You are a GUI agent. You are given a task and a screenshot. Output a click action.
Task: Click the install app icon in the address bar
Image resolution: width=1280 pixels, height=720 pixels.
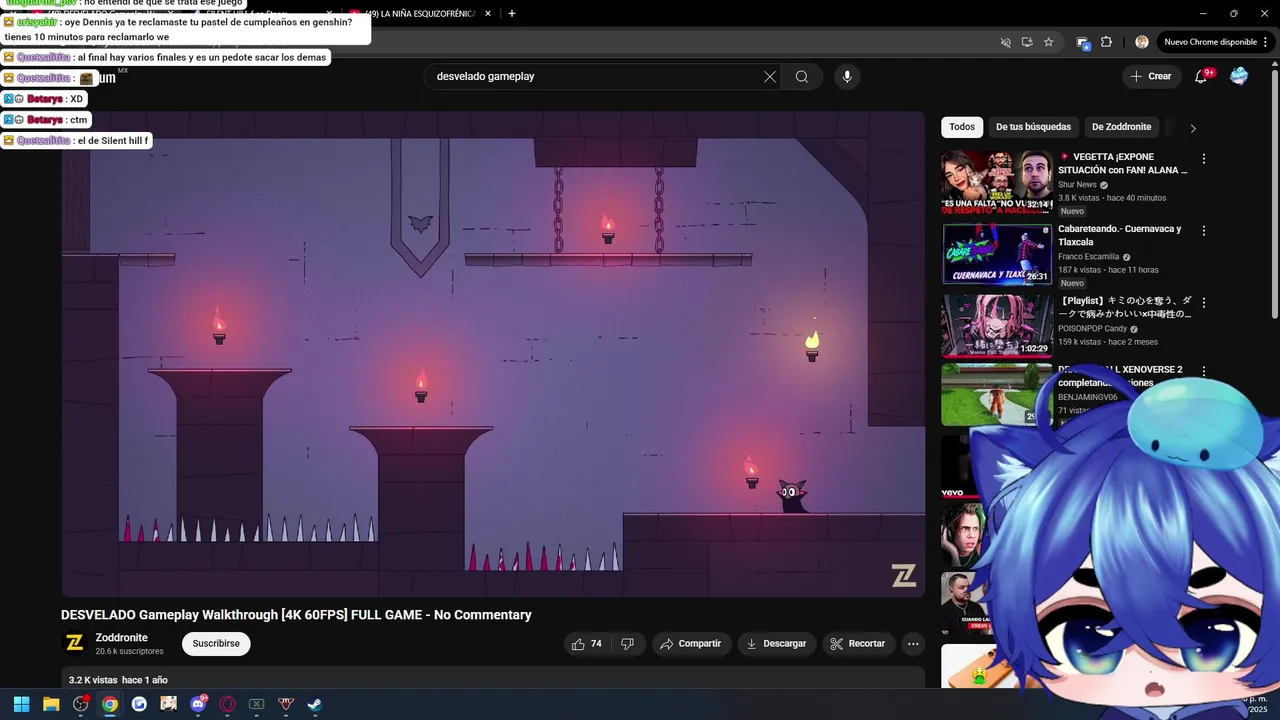pyautogui.click(x=1027, y=42)
